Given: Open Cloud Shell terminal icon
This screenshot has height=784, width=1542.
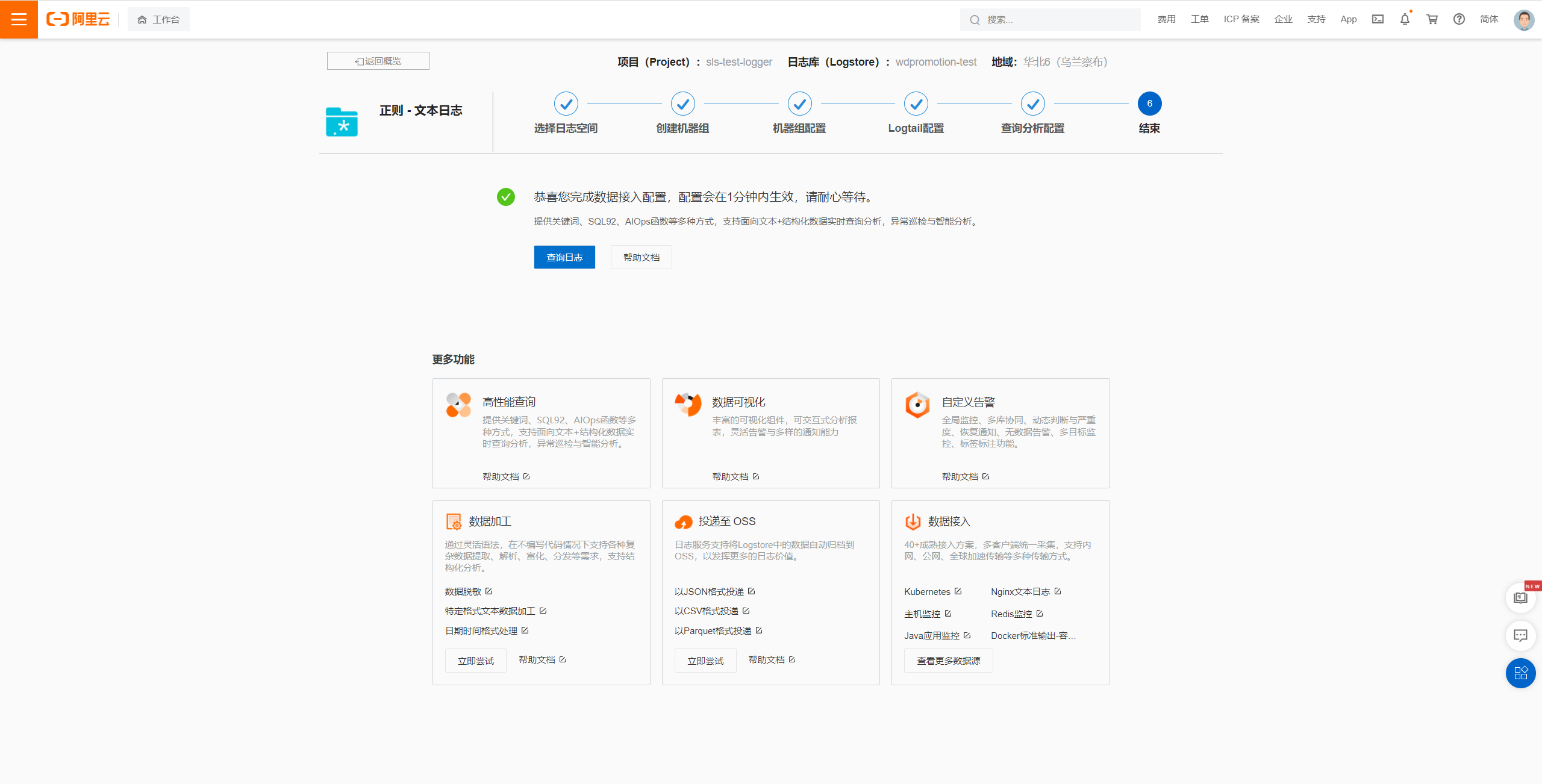Looking at the screenshot, I should 1378,19.
